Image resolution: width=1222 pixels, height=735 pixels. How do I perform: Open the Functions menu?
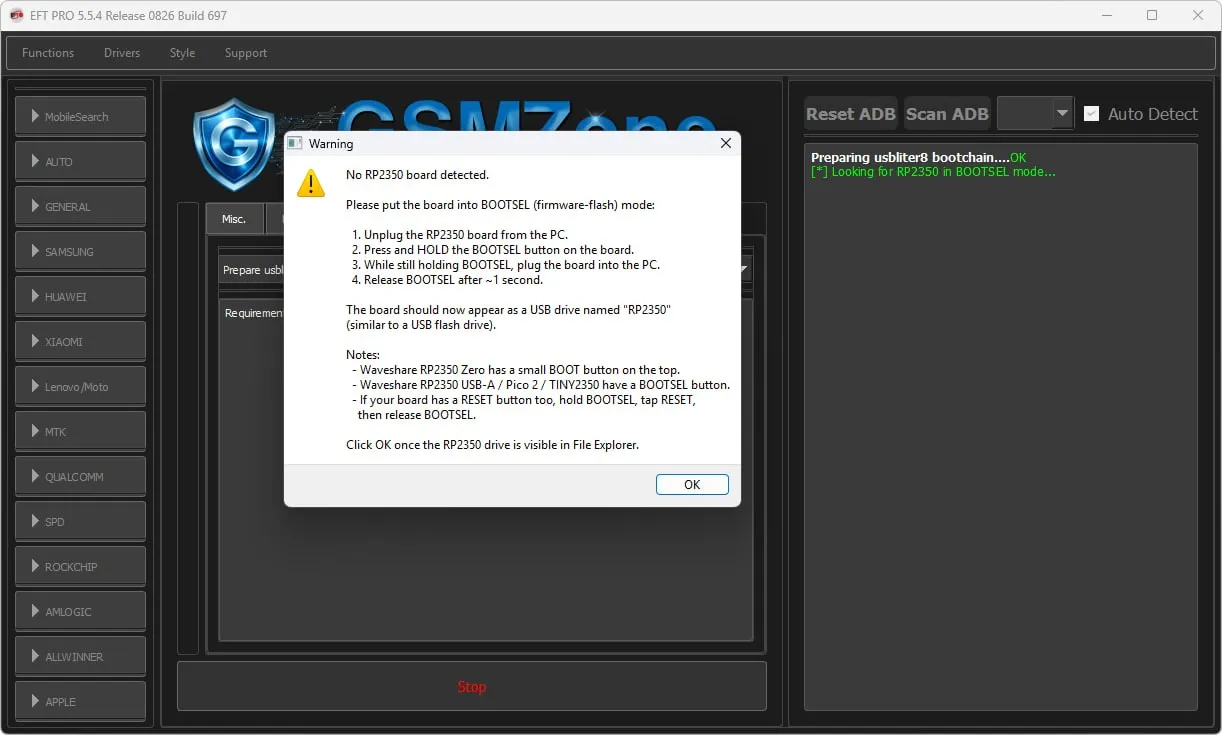tap(48, 53)
